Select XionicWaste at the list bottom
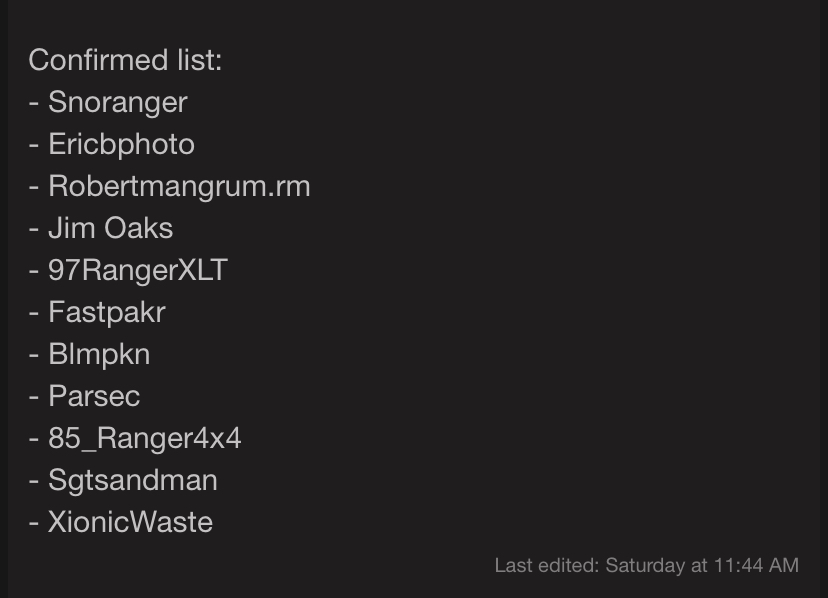 tap(131, 522)
